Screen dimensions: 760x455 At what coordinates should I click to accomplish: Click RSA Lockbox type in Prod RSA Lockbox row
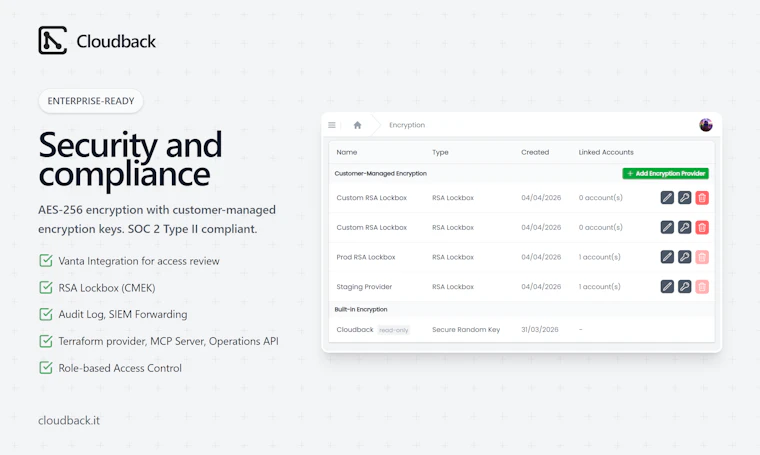click(453, 257)
